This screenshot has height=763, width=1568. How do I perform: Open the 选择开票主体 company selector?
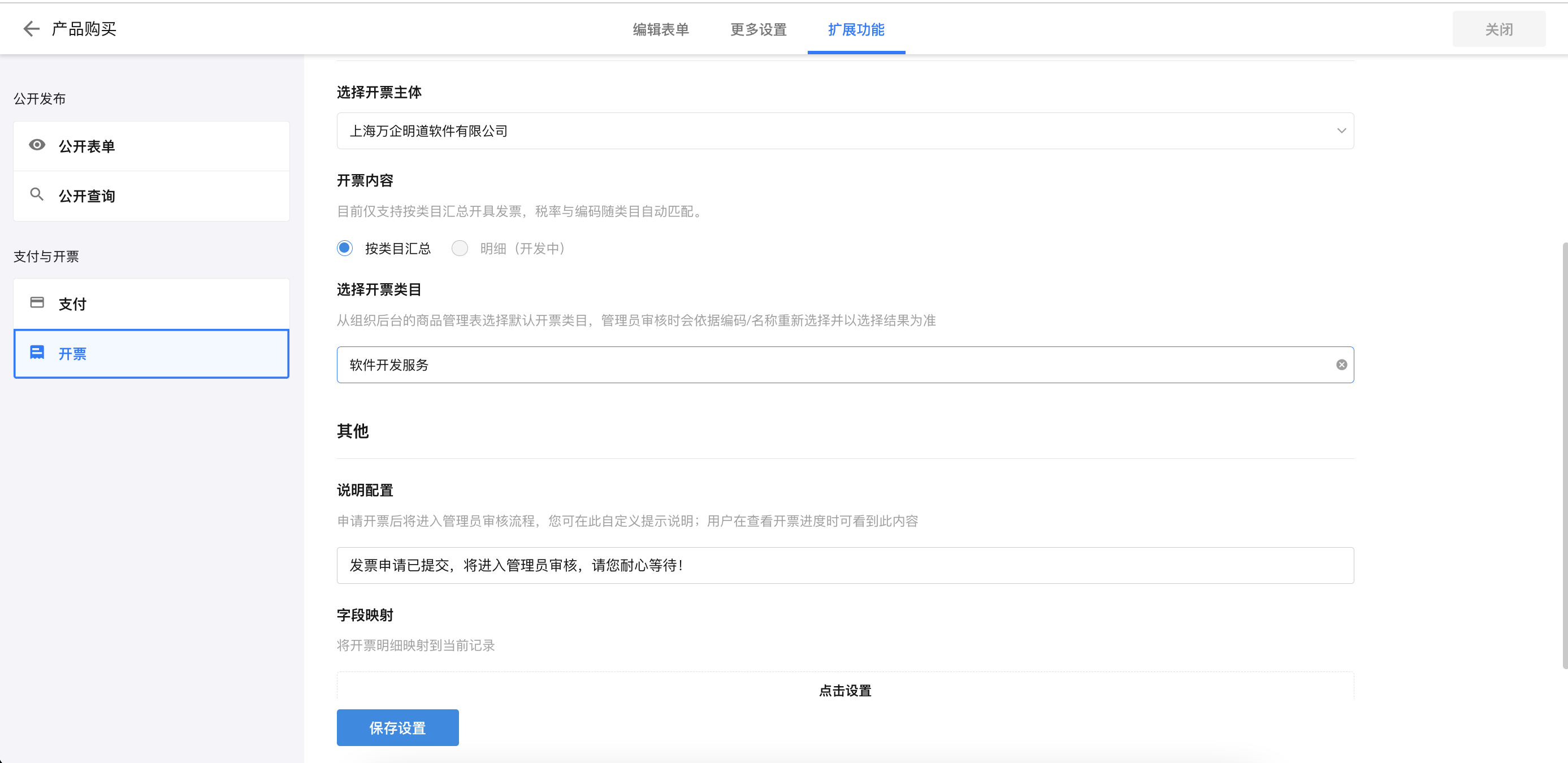[x=791, y=131]
